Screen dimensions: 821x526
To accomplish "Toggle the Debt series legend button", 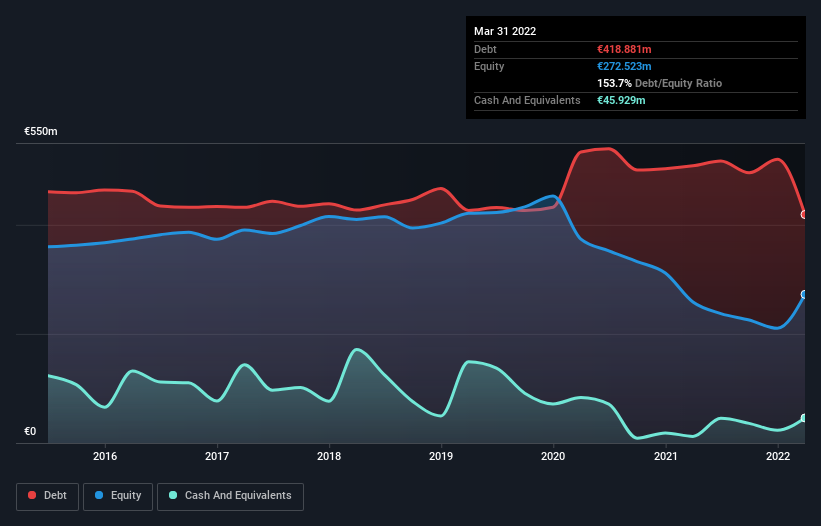I will 48,496.
